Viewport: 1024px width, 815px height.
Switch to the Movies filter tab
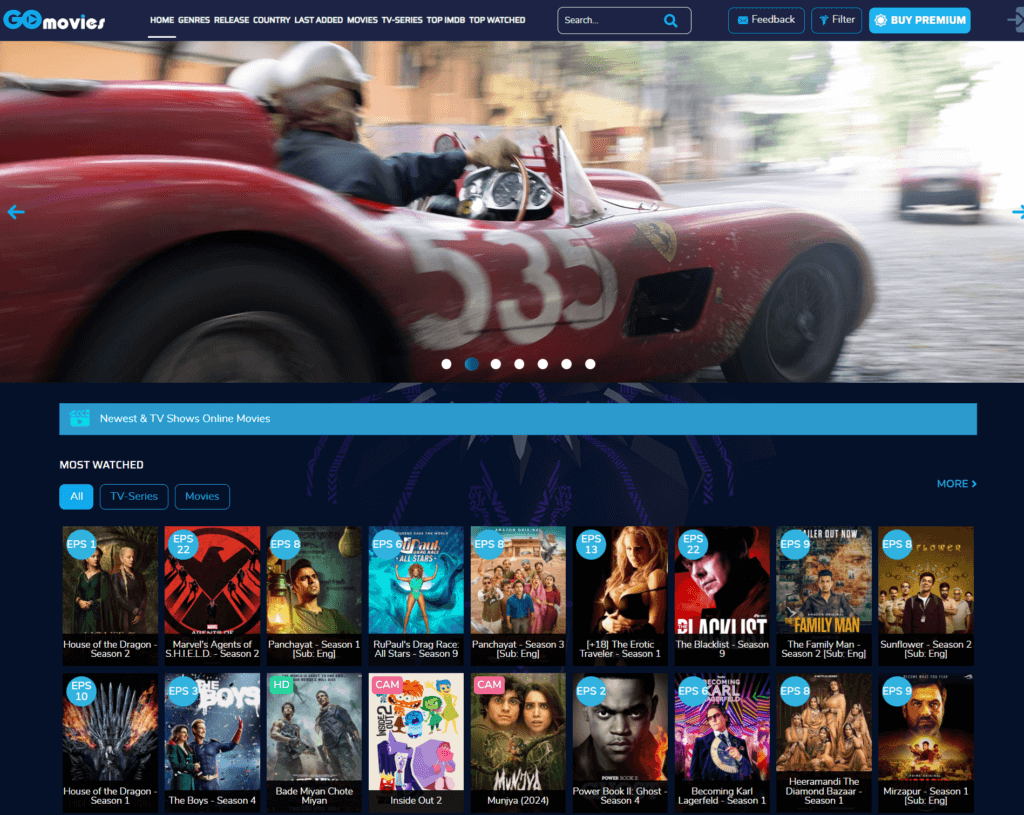pyautogui.click(x=202, y=497)
